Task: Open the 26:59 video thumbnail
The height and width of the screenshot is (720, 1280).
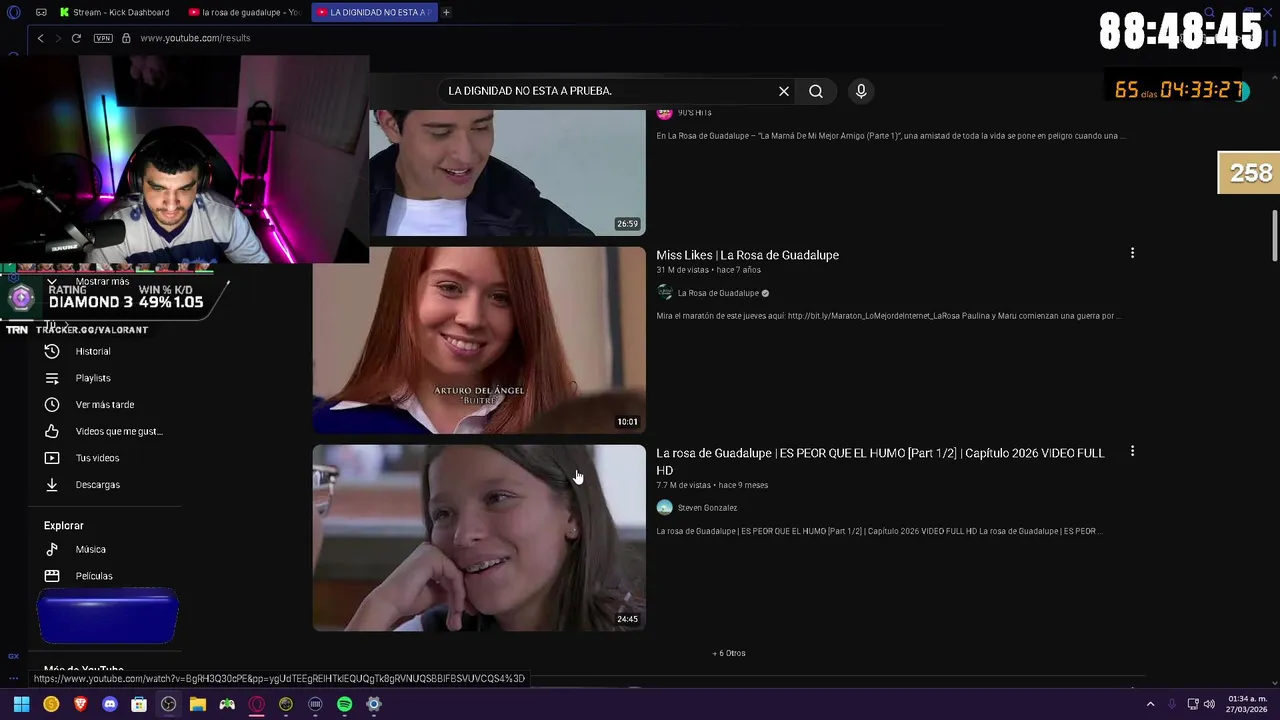Action: tap(507, 173)
